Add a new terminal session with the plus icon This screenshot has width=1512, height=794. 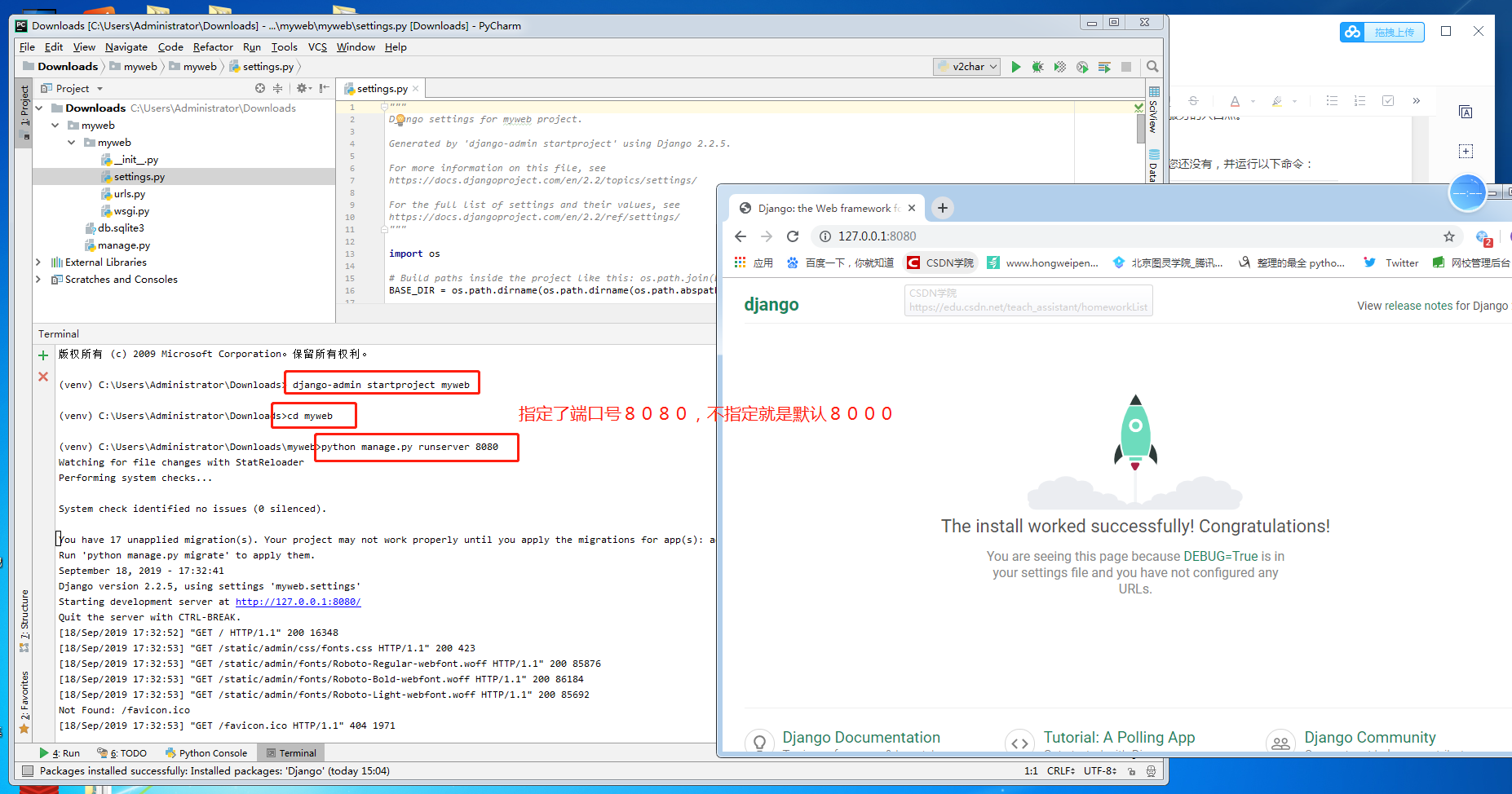(x=43, y=355)
